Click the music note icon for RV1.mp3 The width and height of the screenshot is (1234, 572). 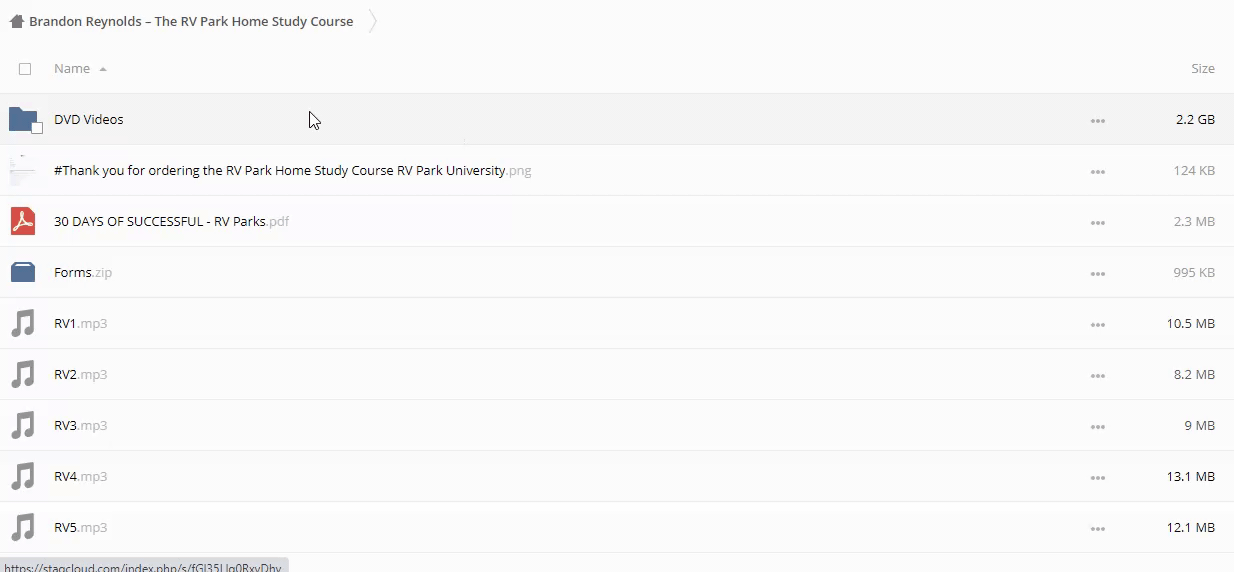tap(23, 324)
